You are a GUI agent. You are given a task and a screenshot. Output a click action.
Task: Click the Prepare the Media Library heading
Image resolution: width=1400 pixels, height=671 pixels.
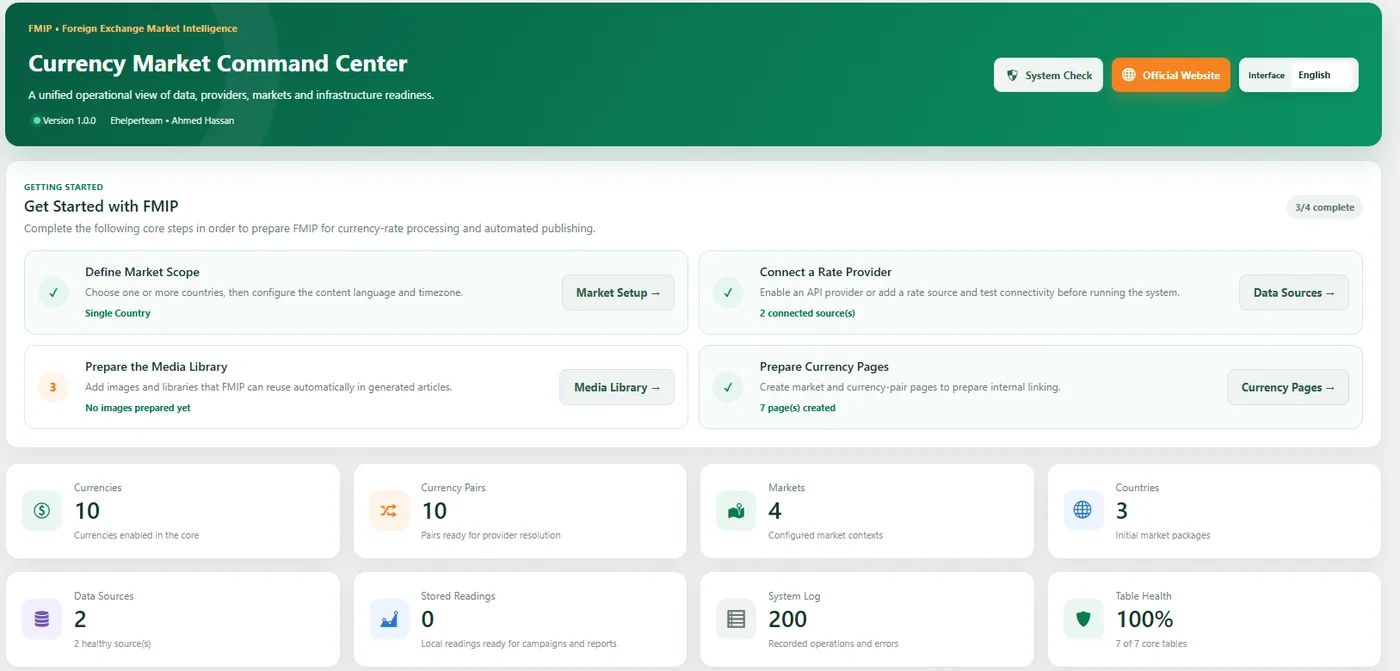pos(156,367)
